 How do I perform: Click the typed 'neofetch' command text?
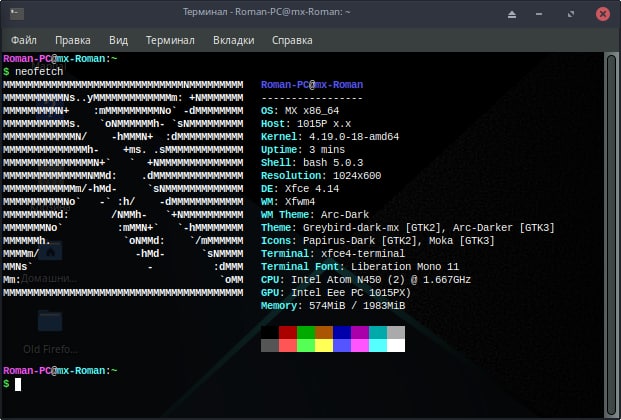39,72
